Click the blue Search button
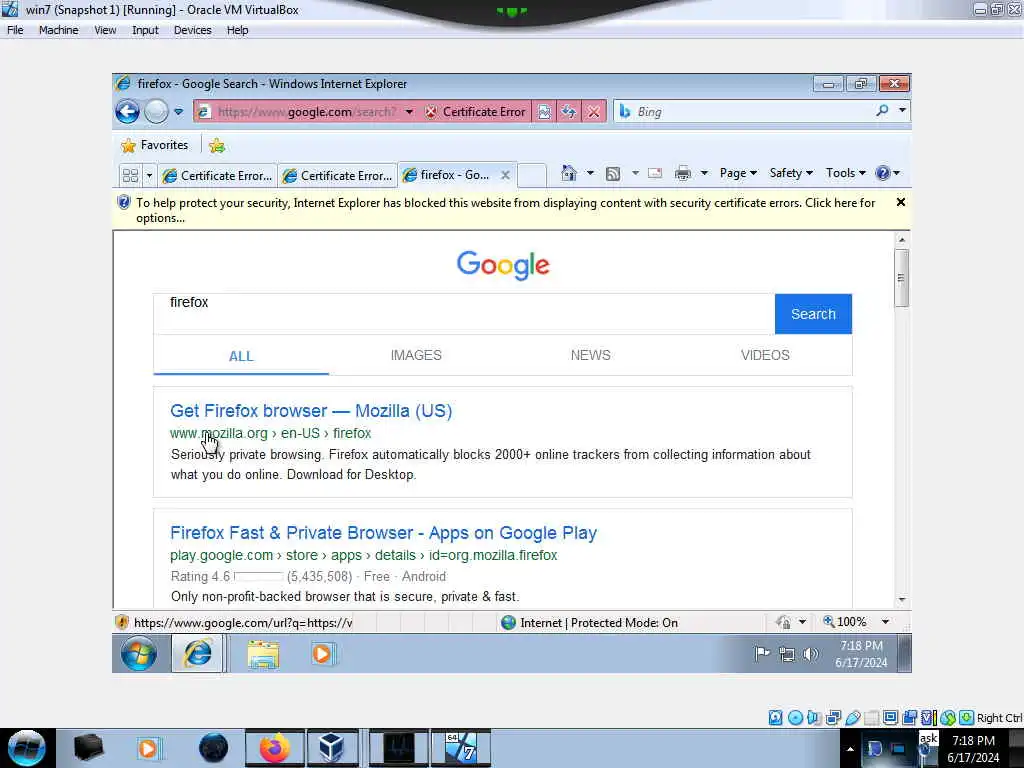The height and width of the screenshot is (768, 1024). point(813,314)
